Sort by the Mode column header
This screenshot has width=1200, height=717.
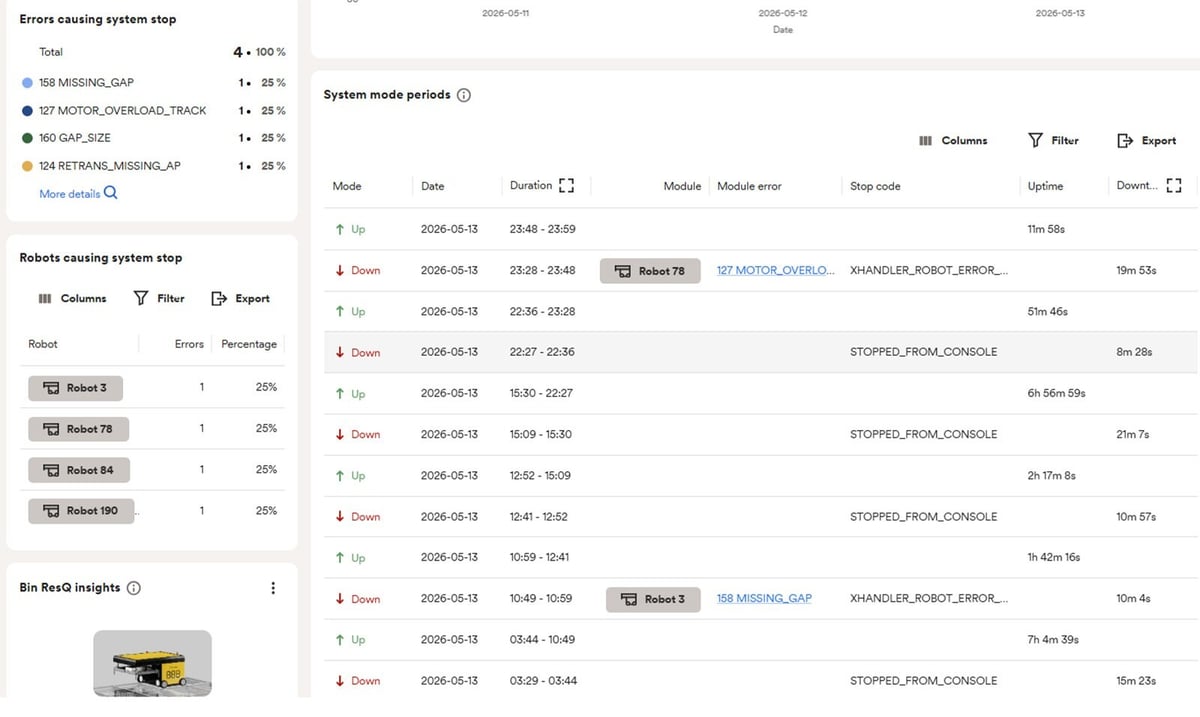pos(347,186)
